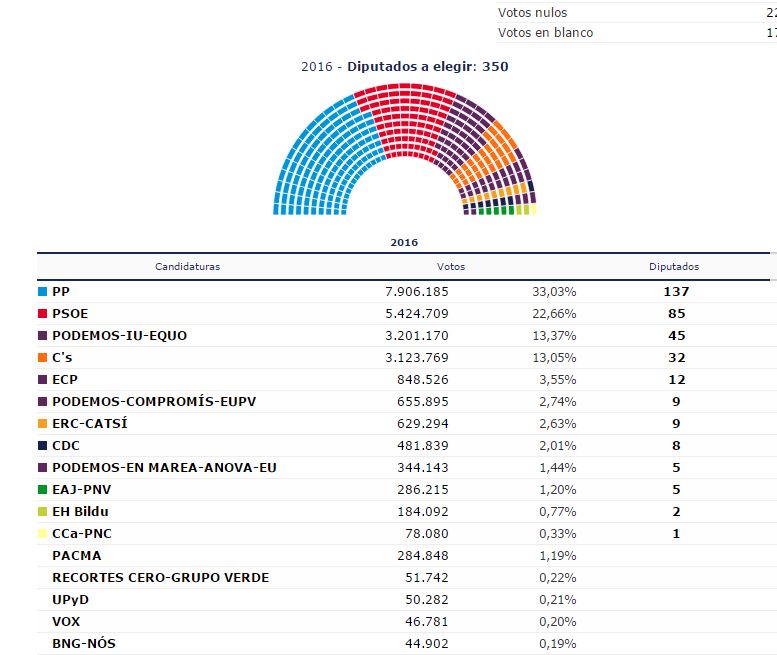
Task: Click the BNG-NÓS party name
Action: 83,644
